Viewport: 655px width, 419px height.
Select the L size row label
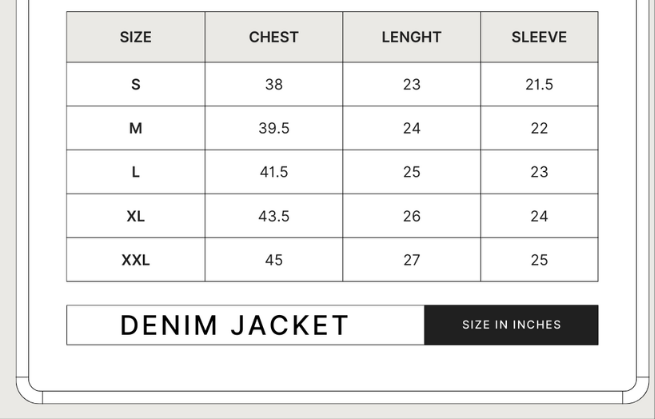pyautogui.click(x=136, y=172)
